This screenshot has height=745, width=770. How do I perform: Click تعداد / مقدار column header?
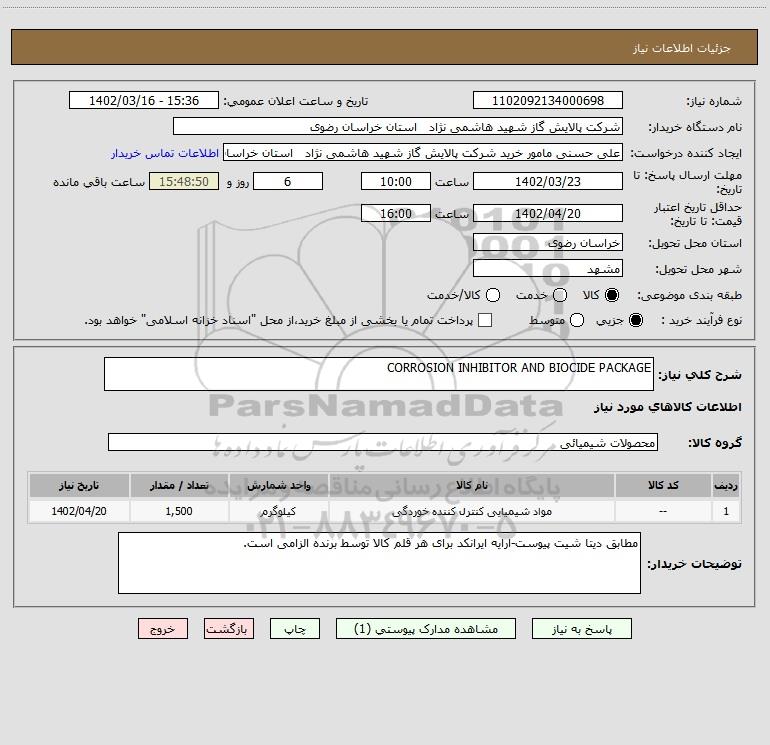click(179, 485)
